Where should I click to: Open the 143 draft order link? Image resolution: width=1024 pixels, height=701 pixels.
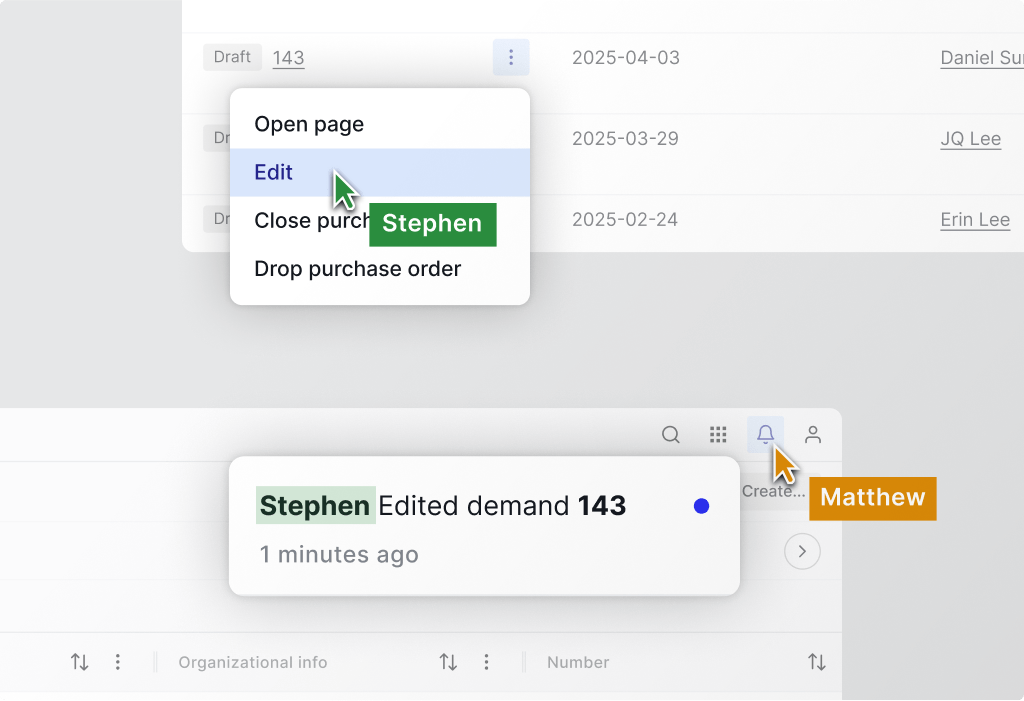(288, 58)
